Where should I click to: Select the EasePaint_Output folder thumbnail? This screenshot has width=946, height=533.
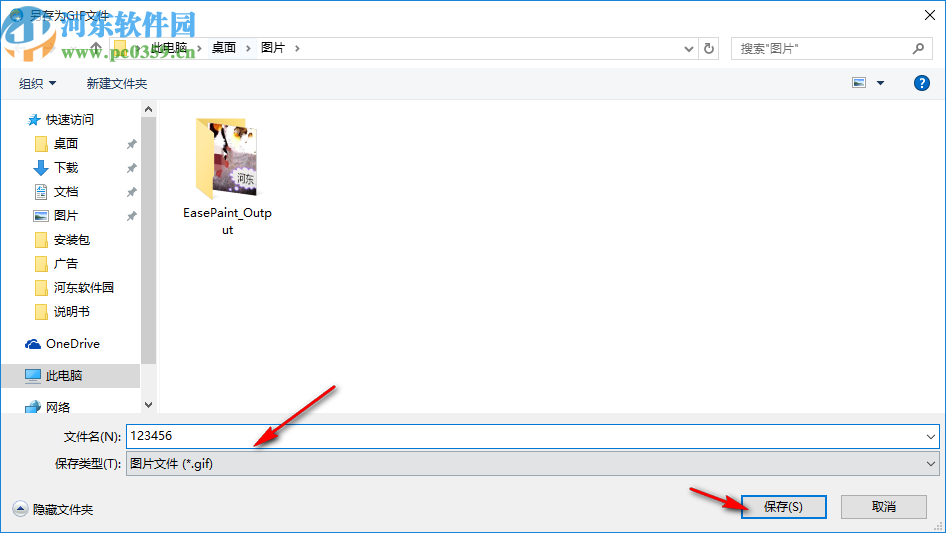(x=226, y=158)
